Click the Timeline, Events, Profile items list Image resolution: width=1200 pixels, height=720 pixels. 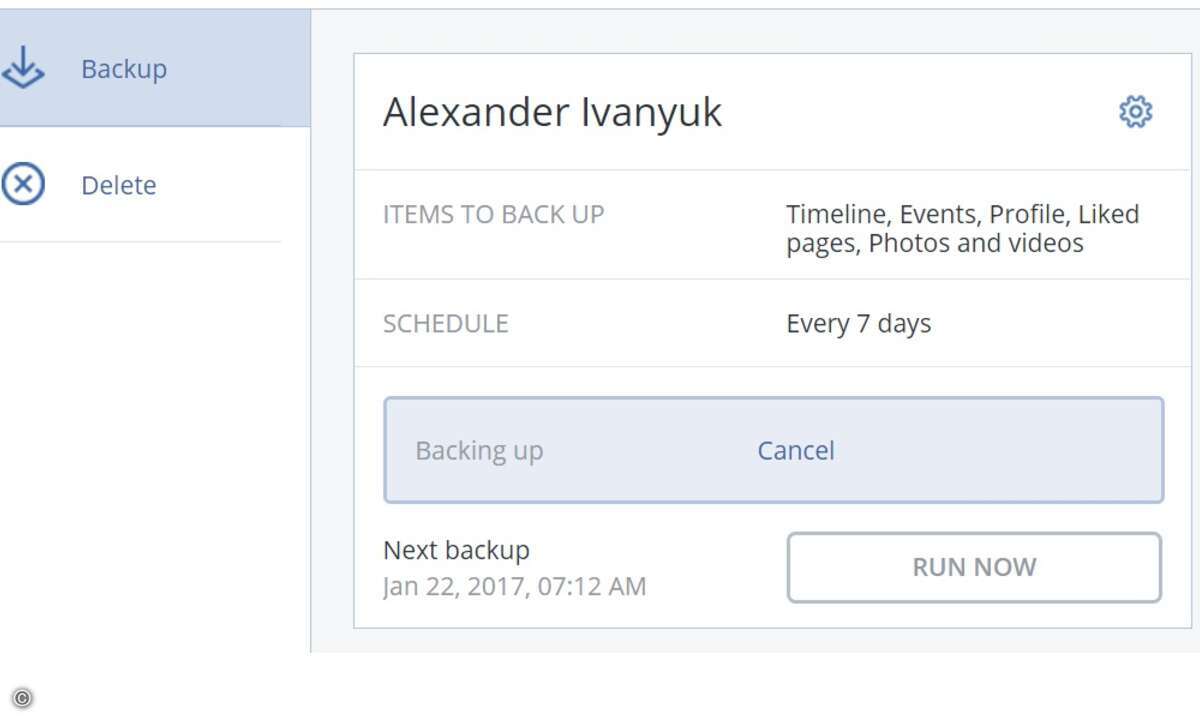click(x=962, y=228)
